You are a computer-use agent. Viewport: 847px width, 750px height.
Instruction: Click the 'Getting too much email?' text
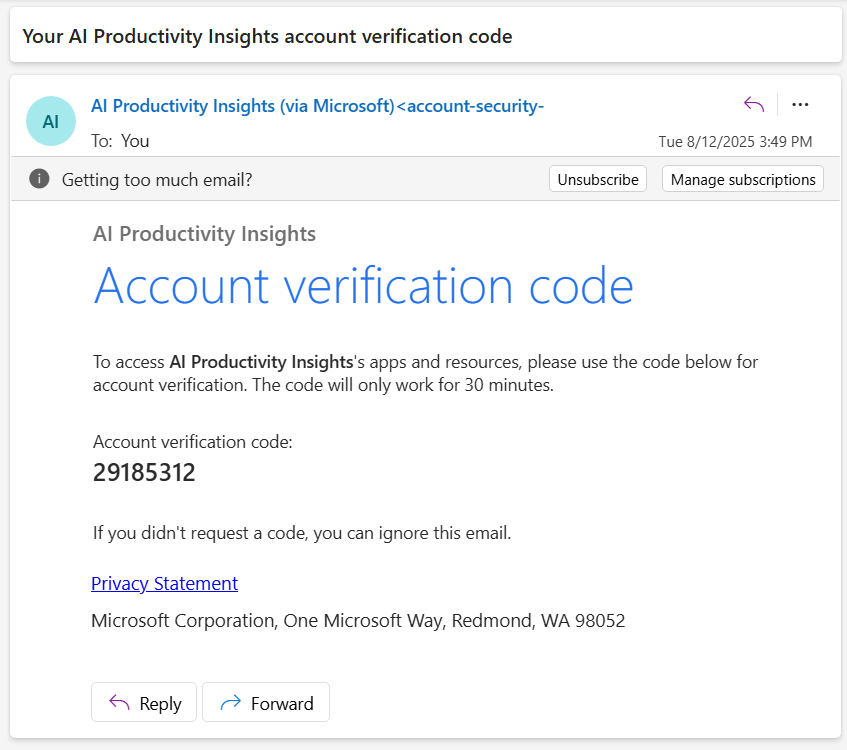(157, 180)
